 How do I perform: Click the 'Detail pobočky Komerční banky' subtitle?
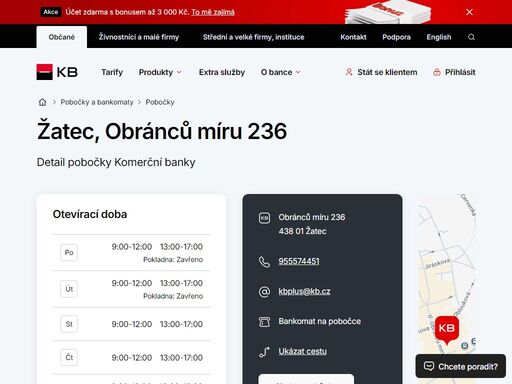[x=116, y=162]
